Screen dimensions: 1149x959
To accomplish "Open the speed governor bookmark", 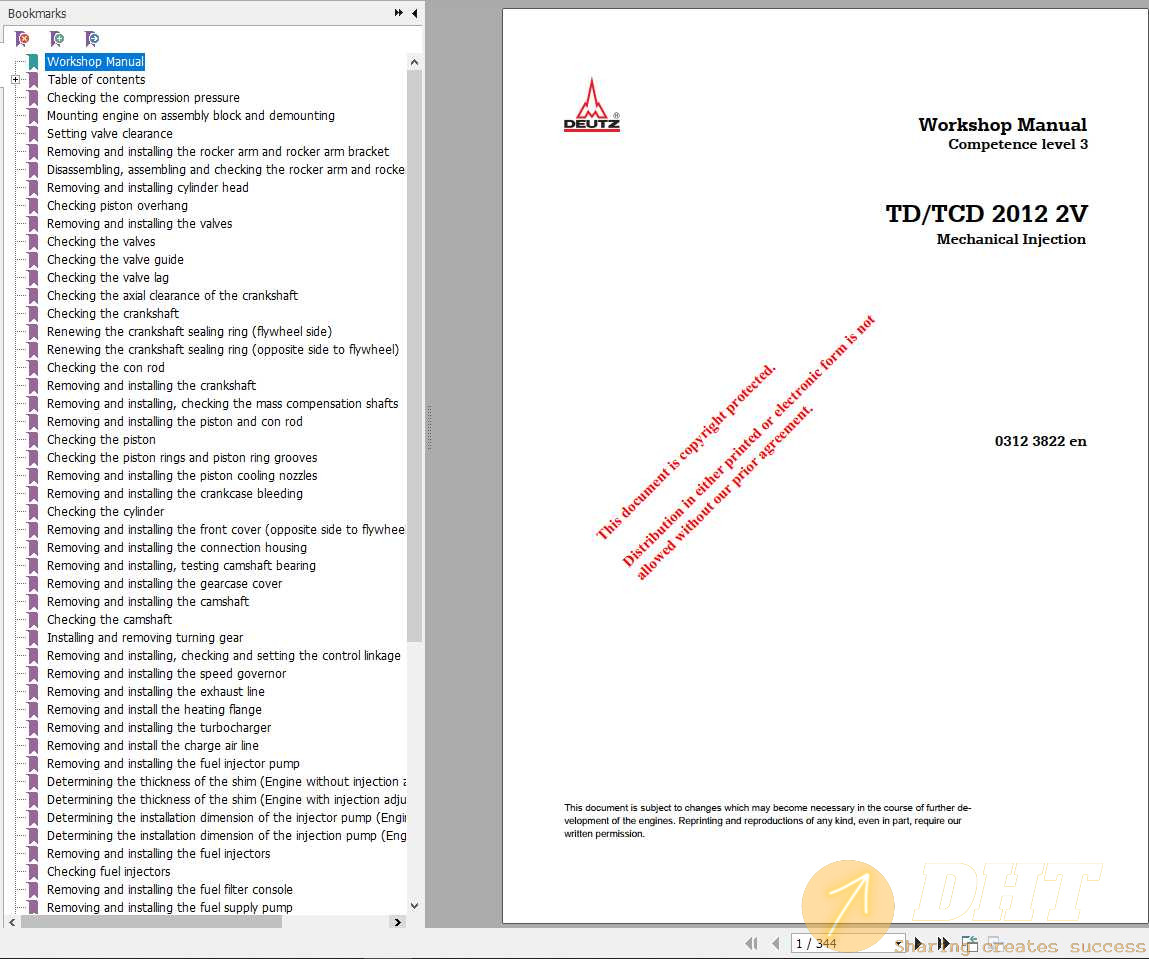I will pos(166,673).
